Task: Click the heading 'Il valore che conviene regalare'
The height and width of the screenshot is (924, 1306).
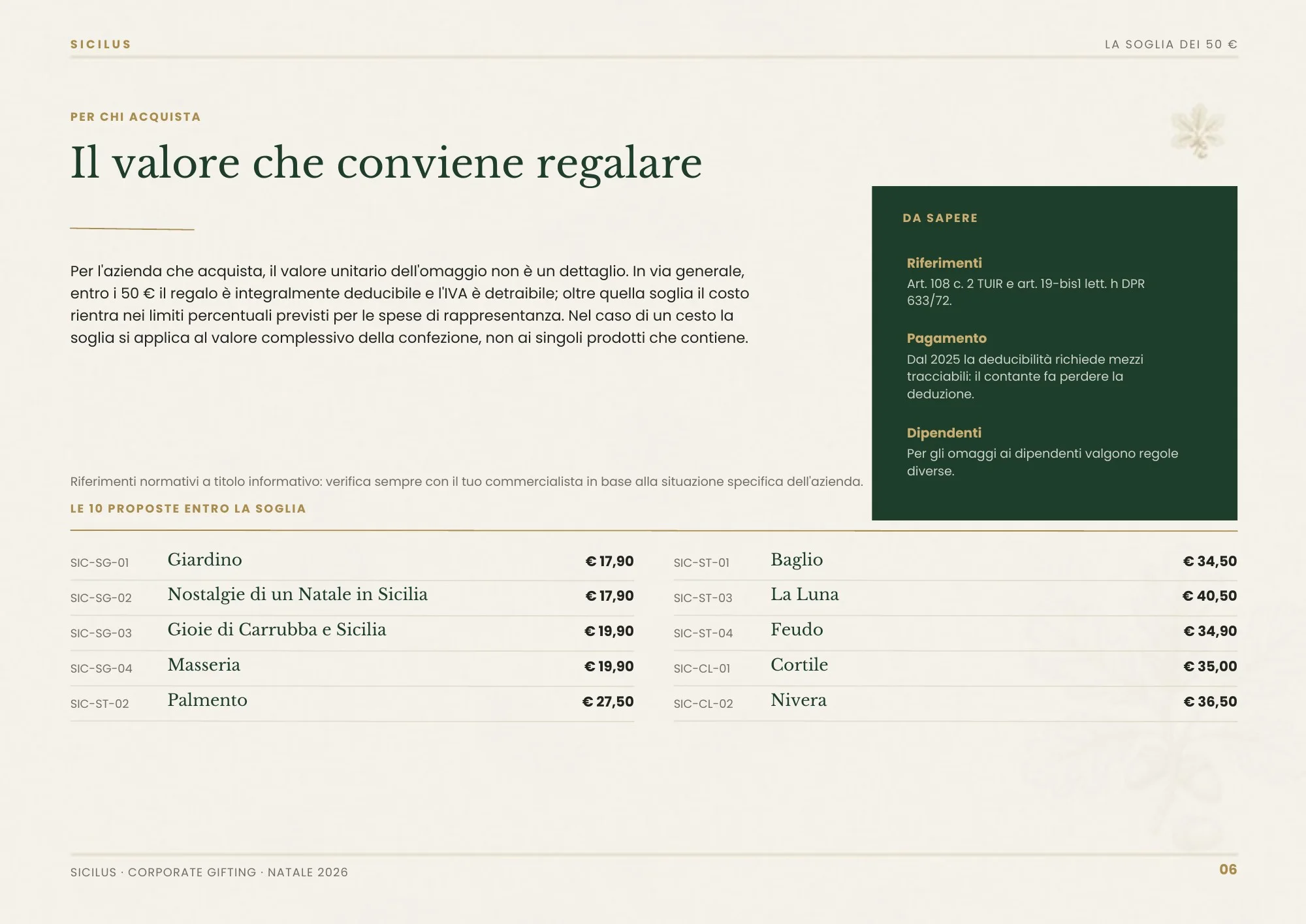Action: click(x=386, y=163)
